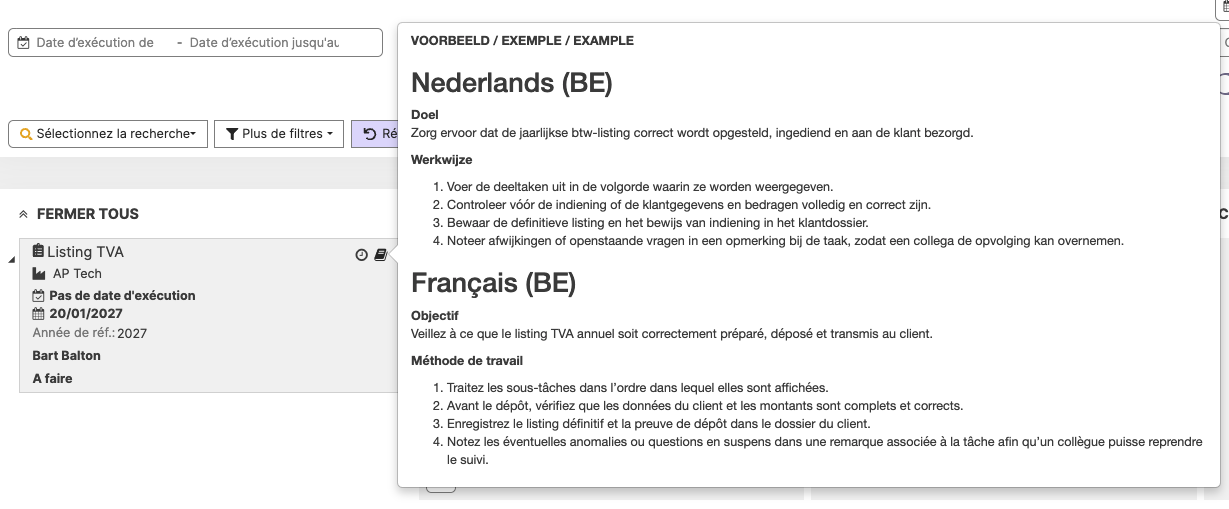The image size is (1229, 509).
Task: Open the Listing TVA task title
Action: 85,252
